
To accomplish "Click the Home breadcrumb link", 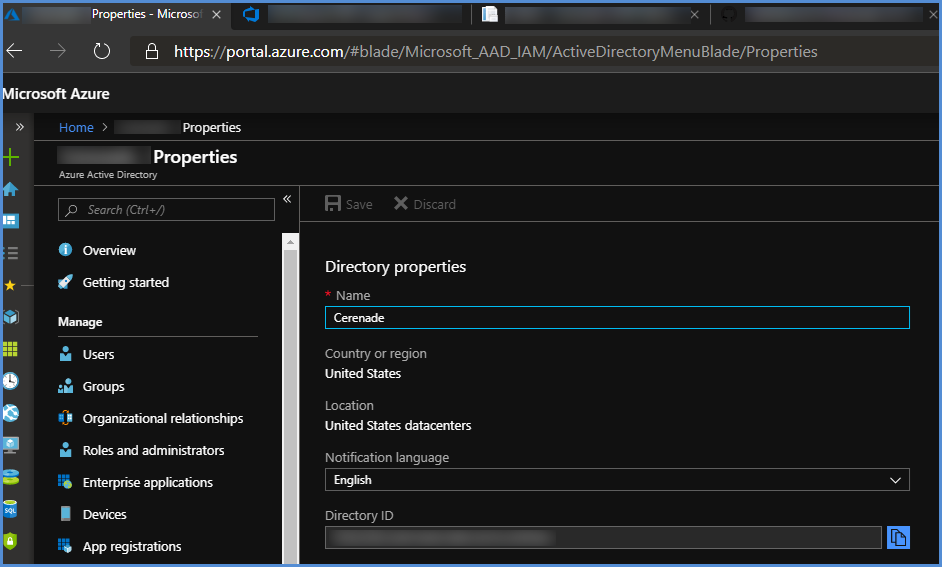I will pos(76,127).
